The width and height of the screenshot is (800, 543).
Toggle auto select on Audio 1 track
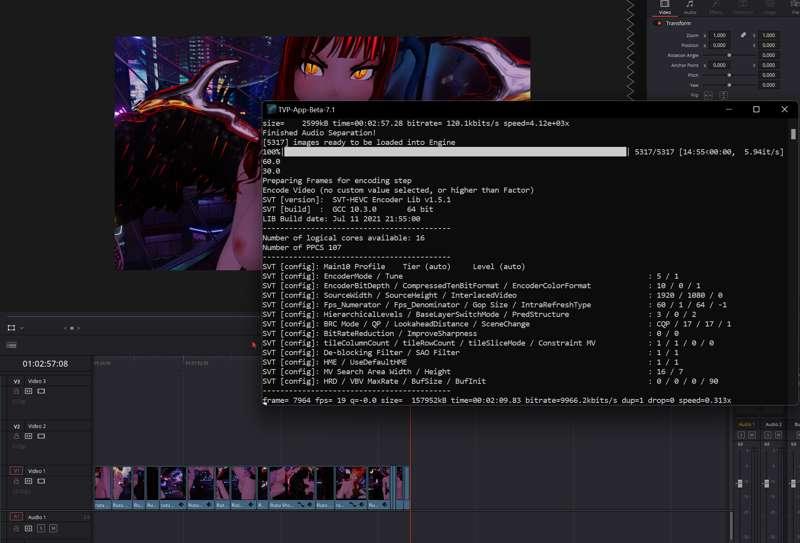[x=29, y=529]
